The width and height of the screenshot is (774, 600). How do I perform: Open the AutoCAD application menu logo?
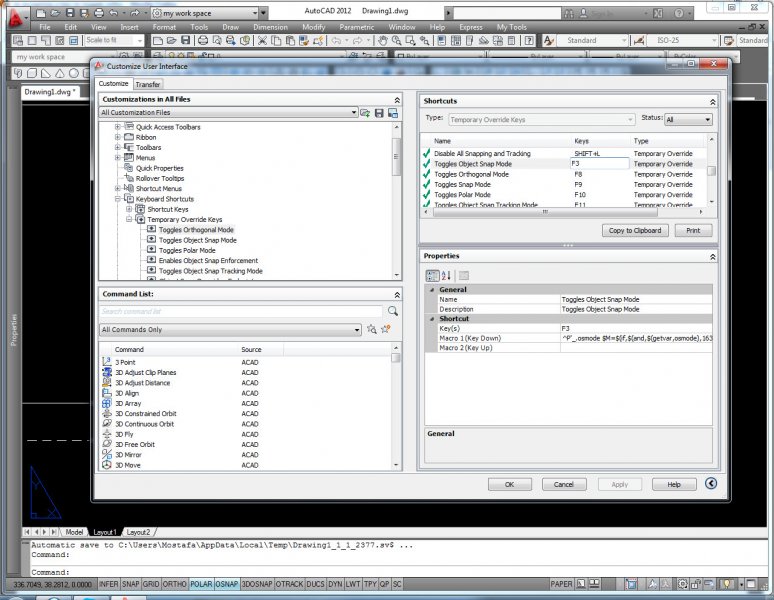point(16,18)
